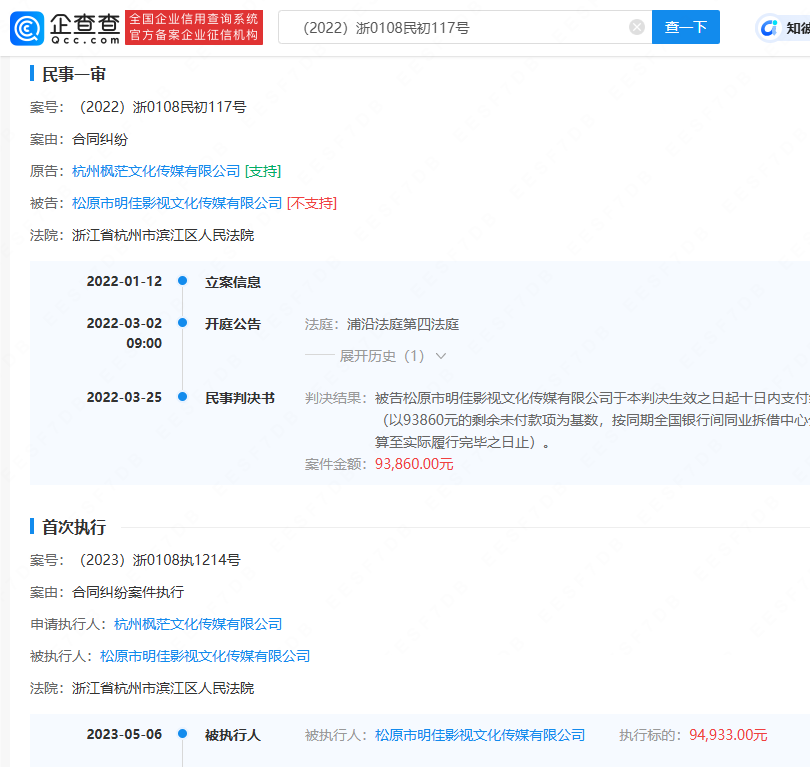Image resolution: width=810 pixels, height=767 pixels.
Task: Select the 民事一审 section heading
Action: 73,74
